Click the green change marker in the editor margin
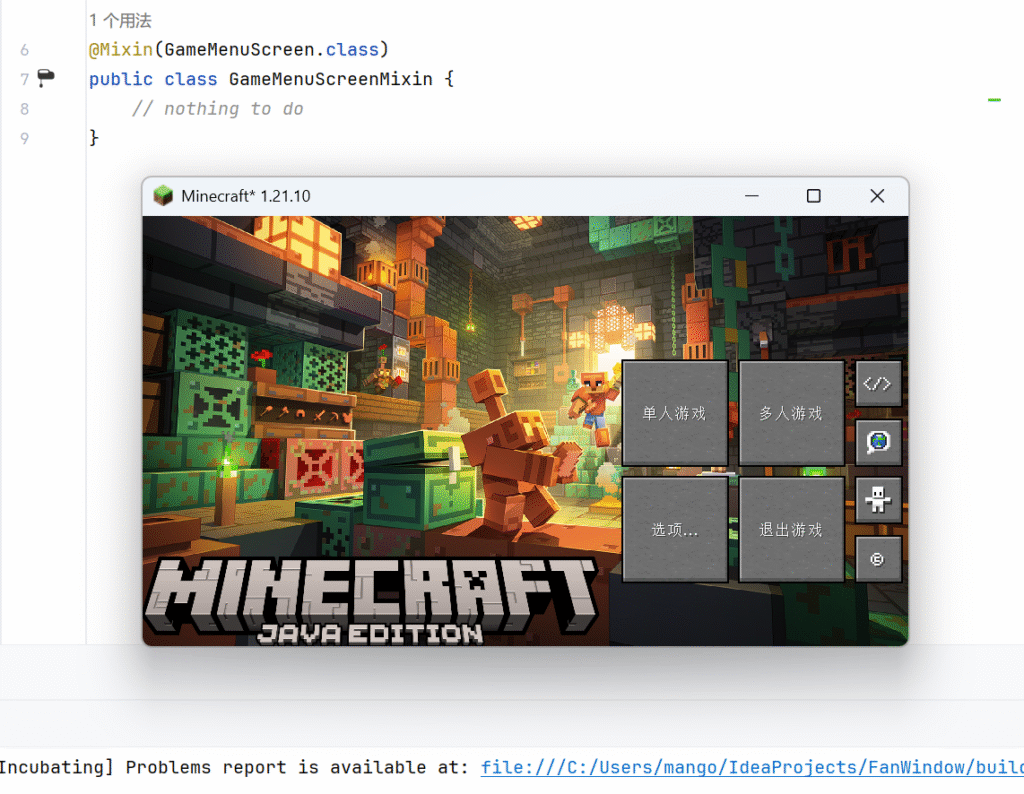The image size is (1024, 794). [993, 100]
